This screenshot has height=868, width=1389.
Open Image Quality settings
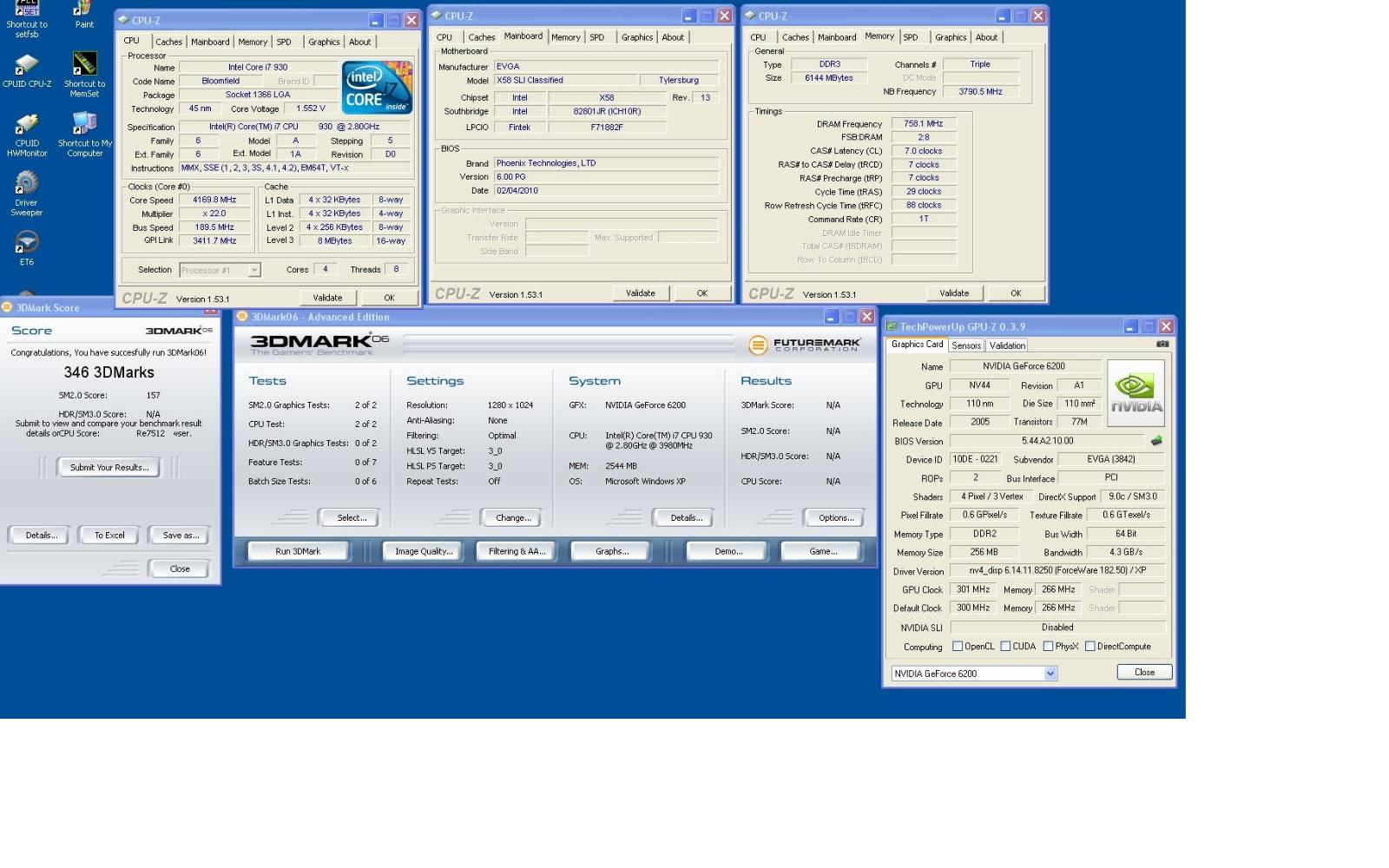(x=424, y=551)
